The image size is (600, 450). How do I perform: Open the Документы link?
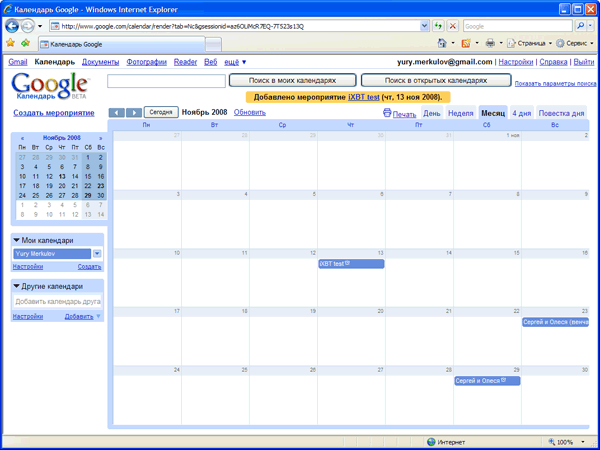pos(101,62)
